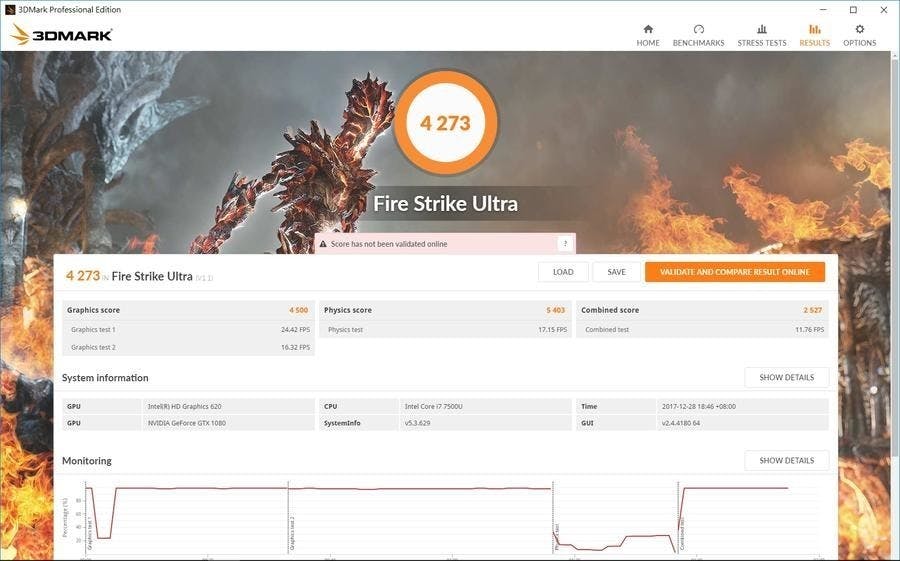
Task: Click the Combined score value 2 527
Action: tap(813, 310)
